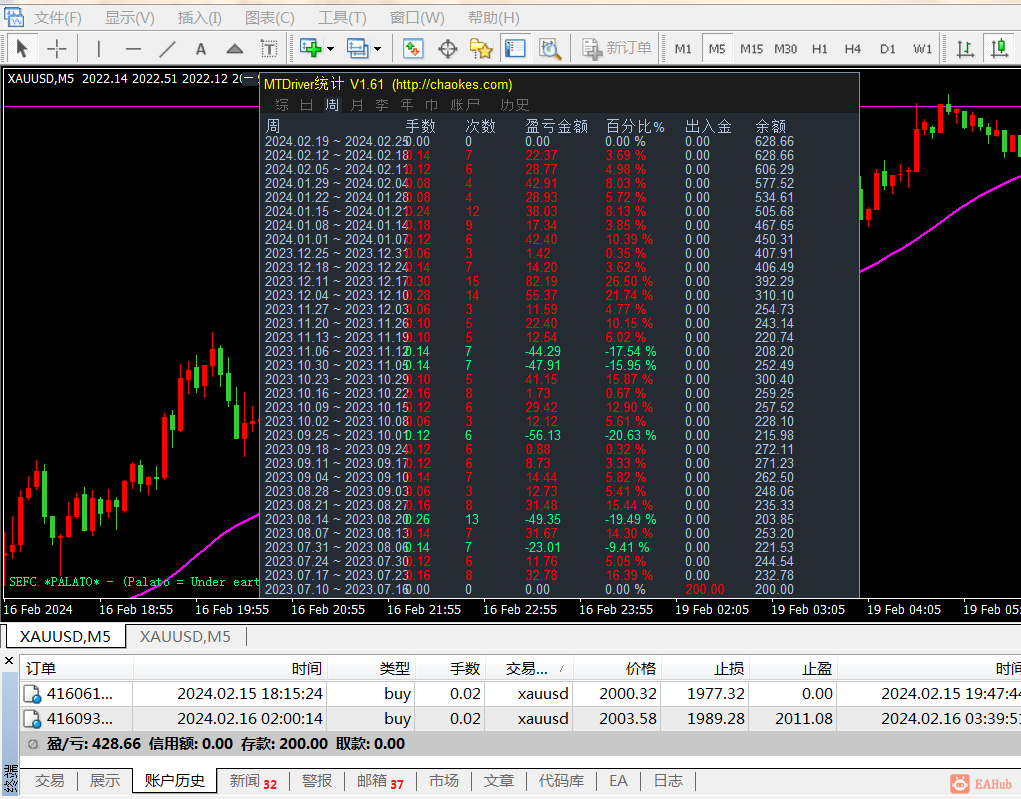Open the Data Window target icon
The width and height of the screenshot is (1021, 799).
pos(447,49)
